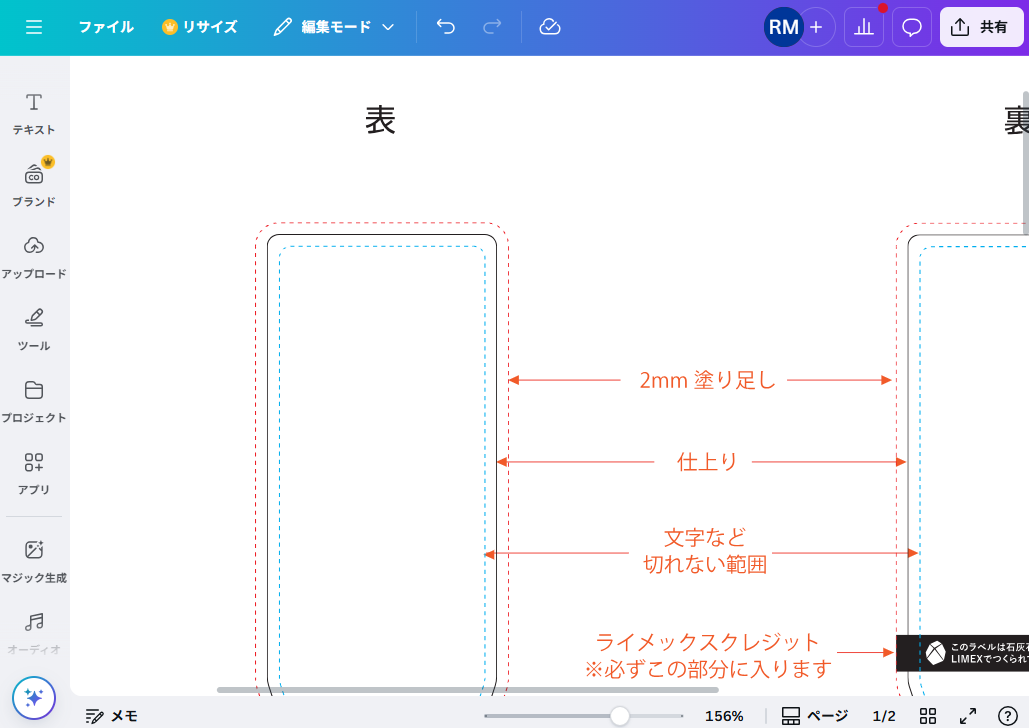
Task: Select the ツール drawing panel
Action: [x=34, y=329]
